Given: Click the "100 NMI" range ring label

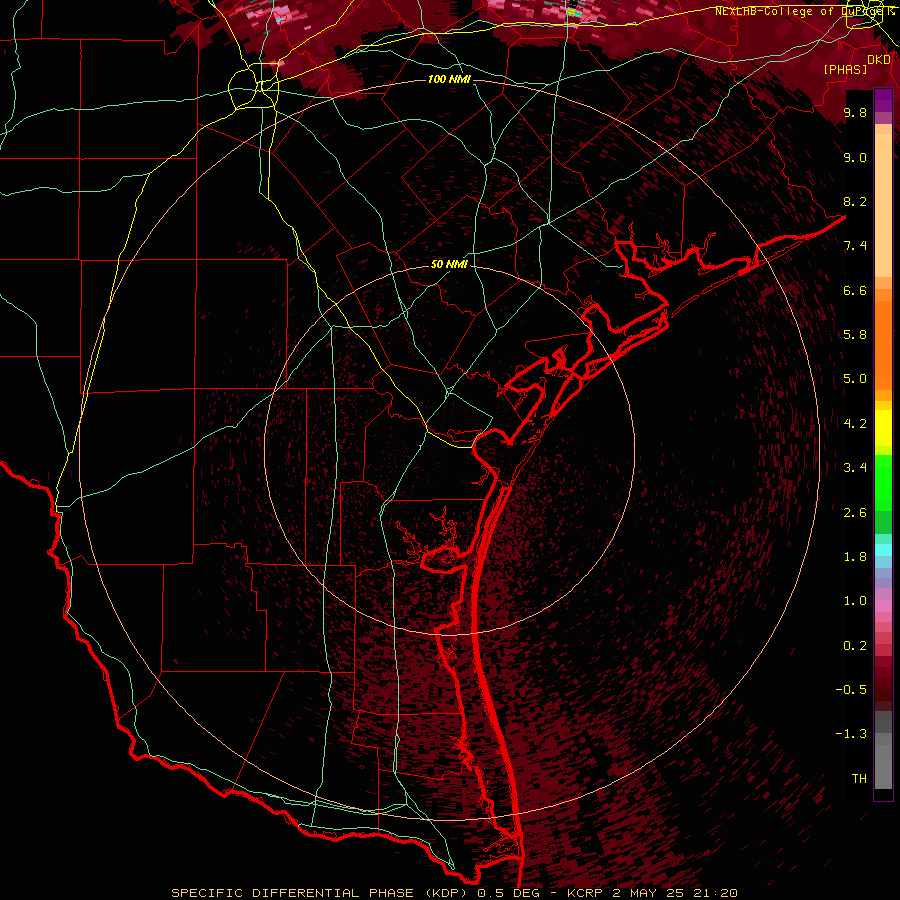Looking at the screenshot, I should pos(449,79).
